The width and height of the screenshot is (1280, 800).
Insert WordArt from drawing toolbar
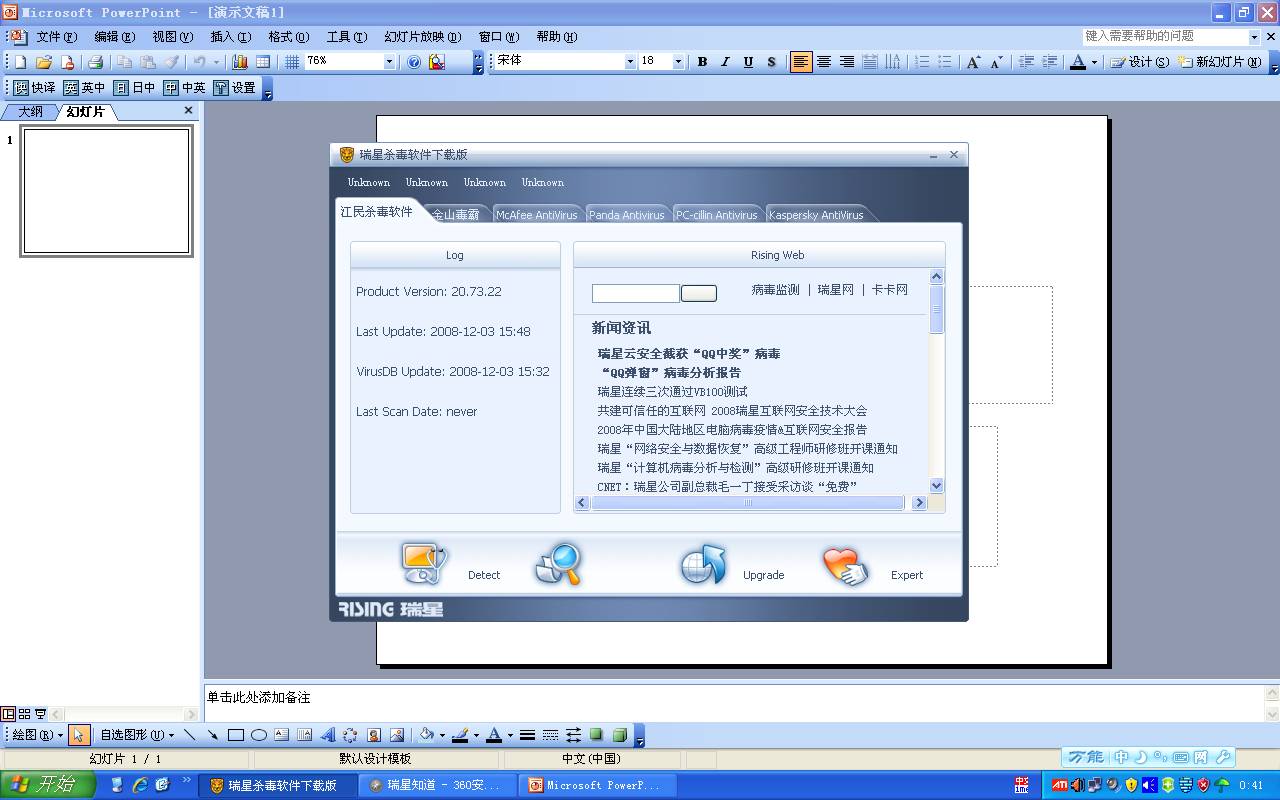click(x=327, y=735)
